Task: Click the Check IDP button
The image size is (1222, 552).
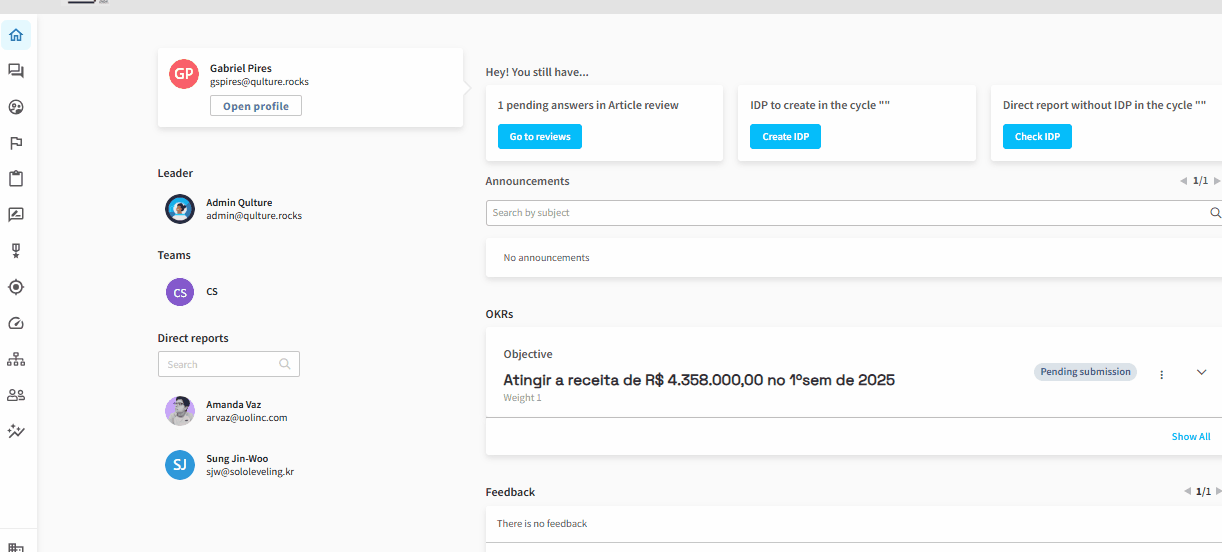Action: 1036,137
